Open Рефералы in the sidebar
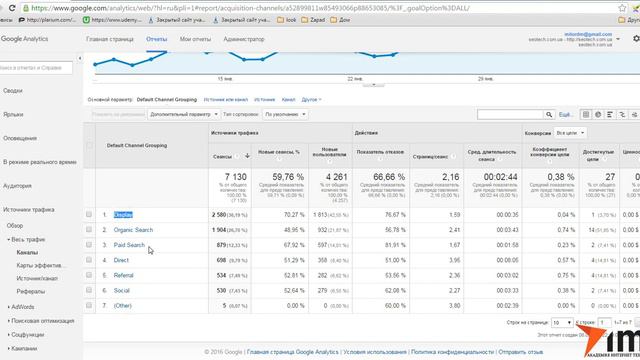640x360 pixels. coord(31,291)
